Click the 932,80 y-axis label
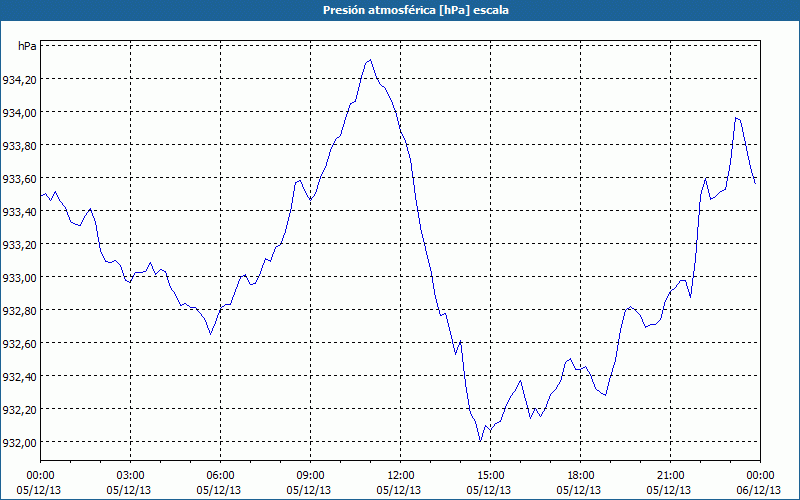 coord(19,310)
